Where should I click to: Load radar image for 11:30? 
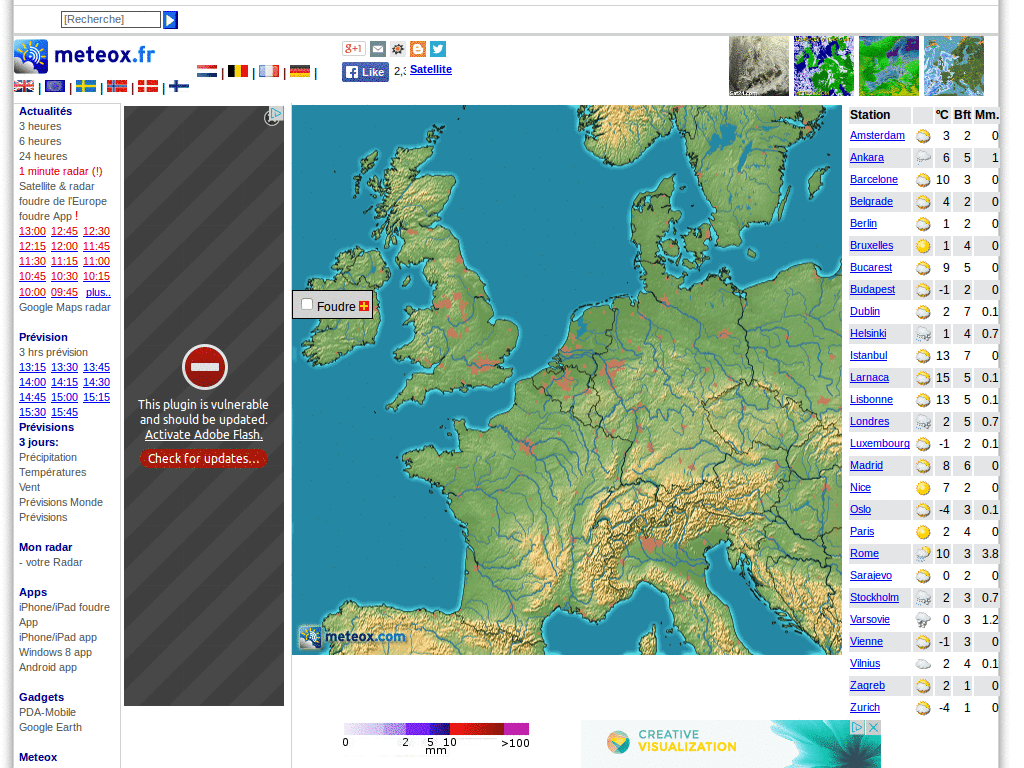click(x=33, y=261)
